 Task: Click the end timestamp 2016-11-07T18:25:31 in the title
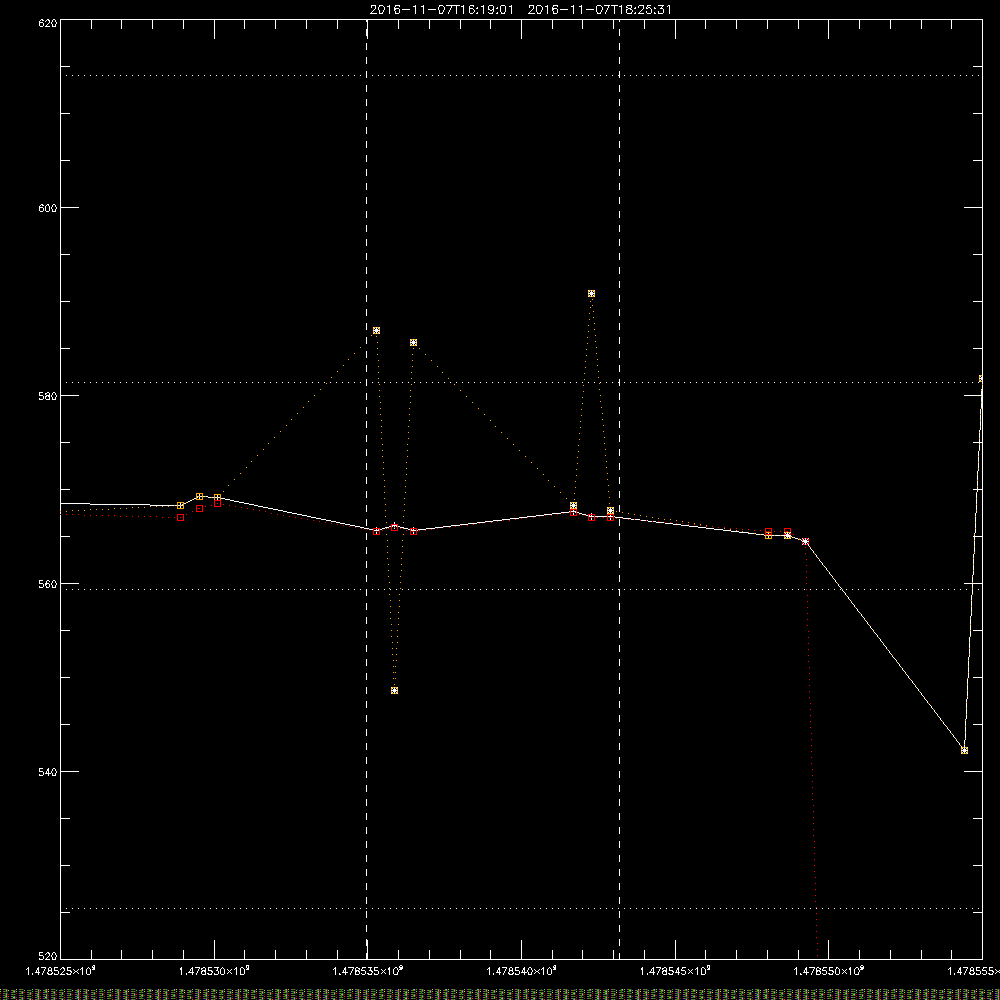pos(599,10)
